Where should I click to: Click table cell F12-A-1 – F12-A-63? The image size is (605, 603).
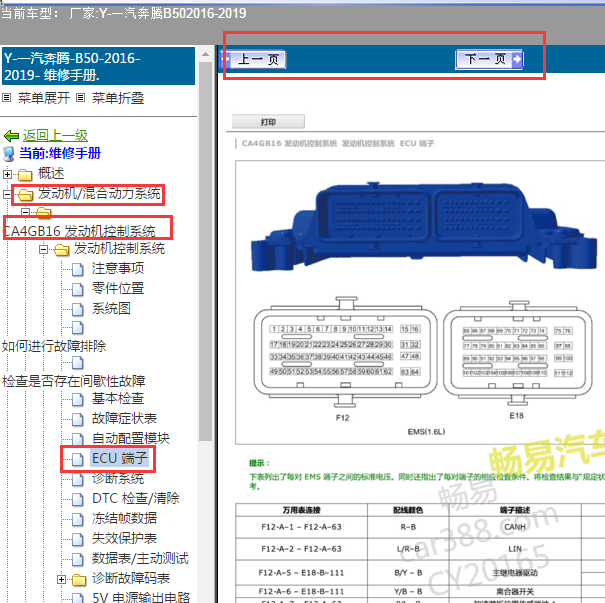pyautogui.click(x=301, y=527)
